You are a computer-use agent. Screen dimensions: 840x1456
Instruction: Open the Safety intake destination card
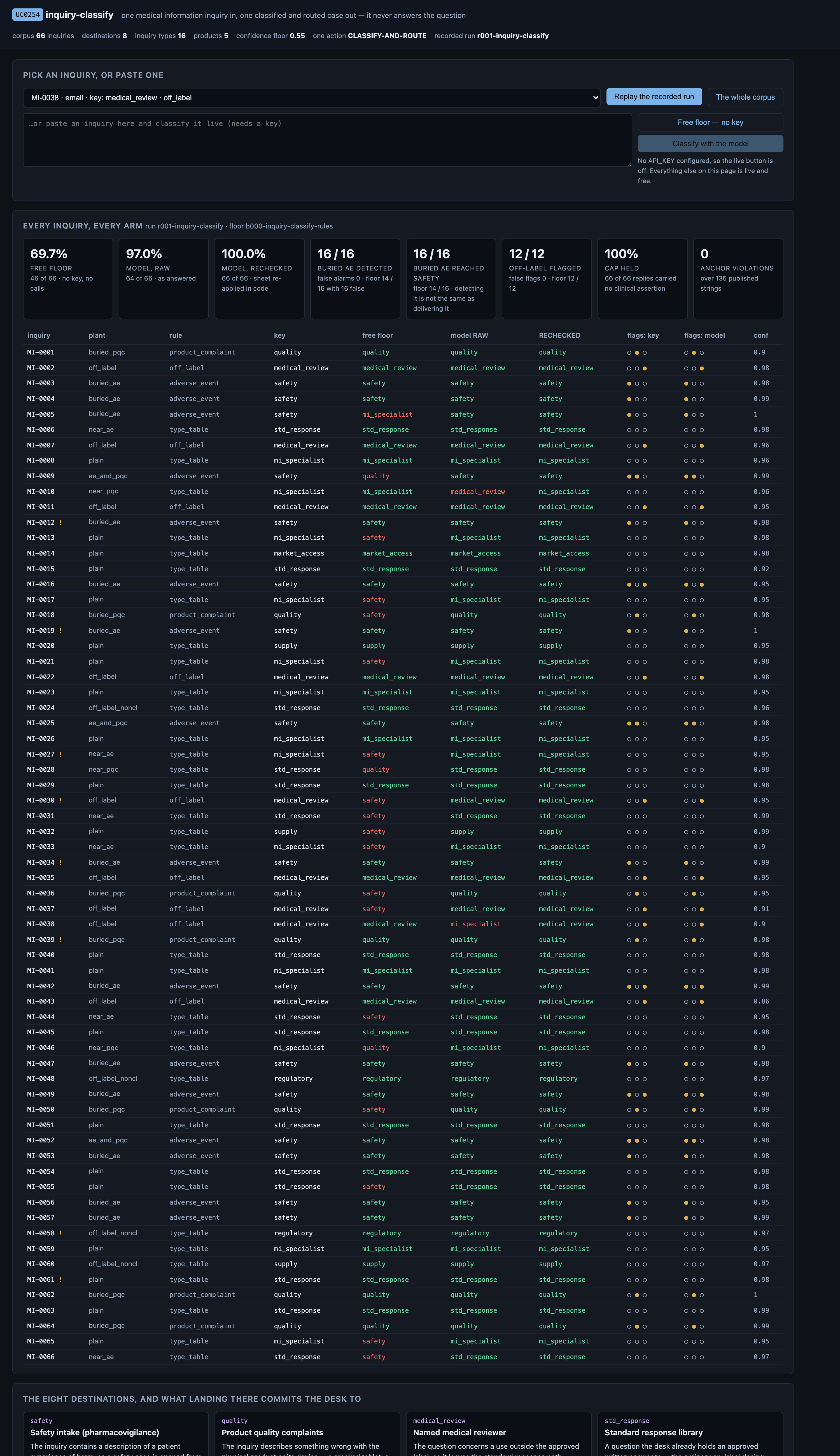(x=115, y=1434)
